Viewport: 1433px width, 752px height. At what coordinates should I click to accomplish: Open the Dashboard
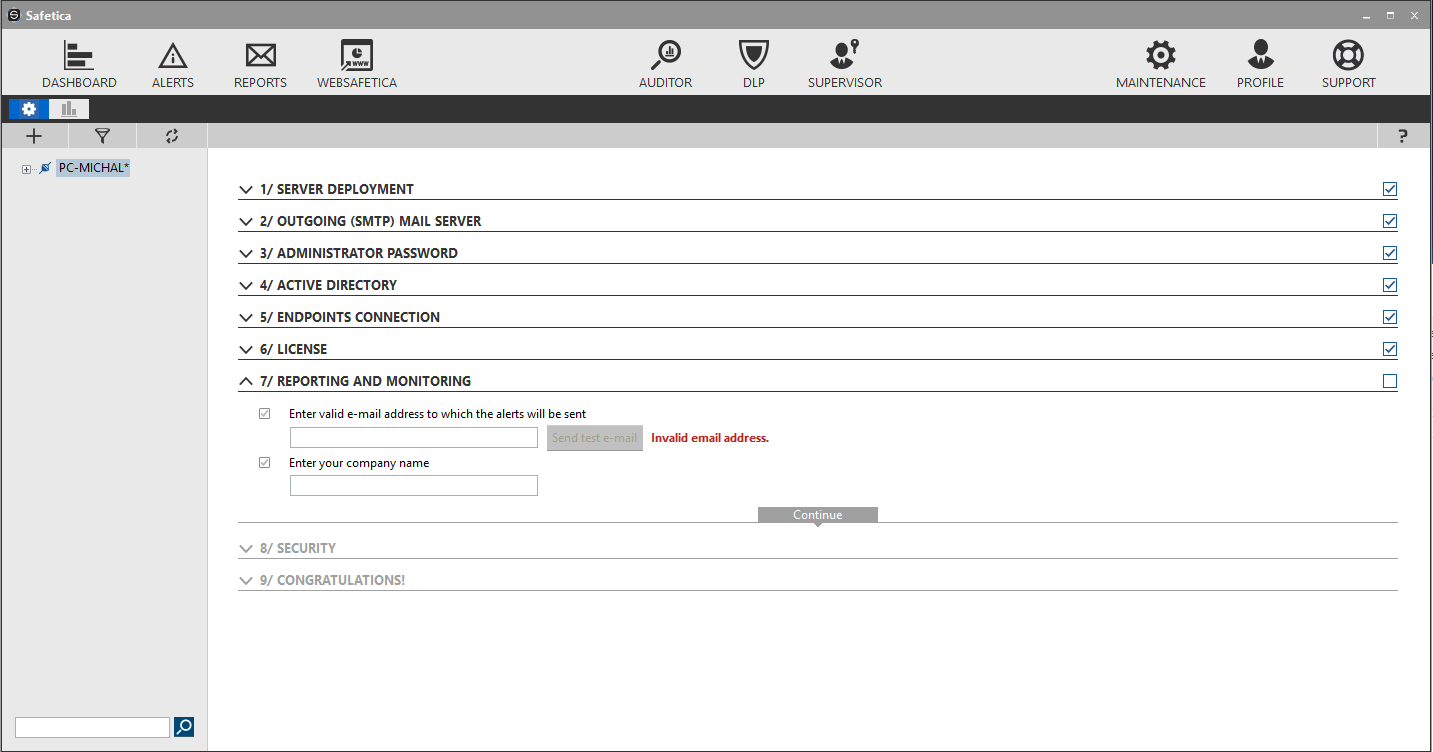click(x=79, y=60)
